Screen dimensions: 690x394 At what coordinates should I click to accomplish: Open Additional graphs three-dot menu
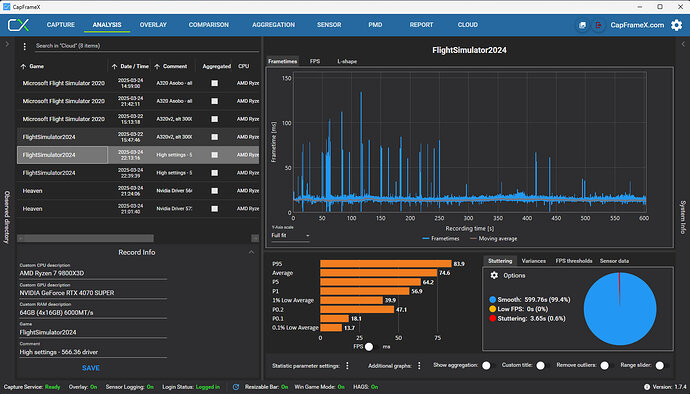419,366
